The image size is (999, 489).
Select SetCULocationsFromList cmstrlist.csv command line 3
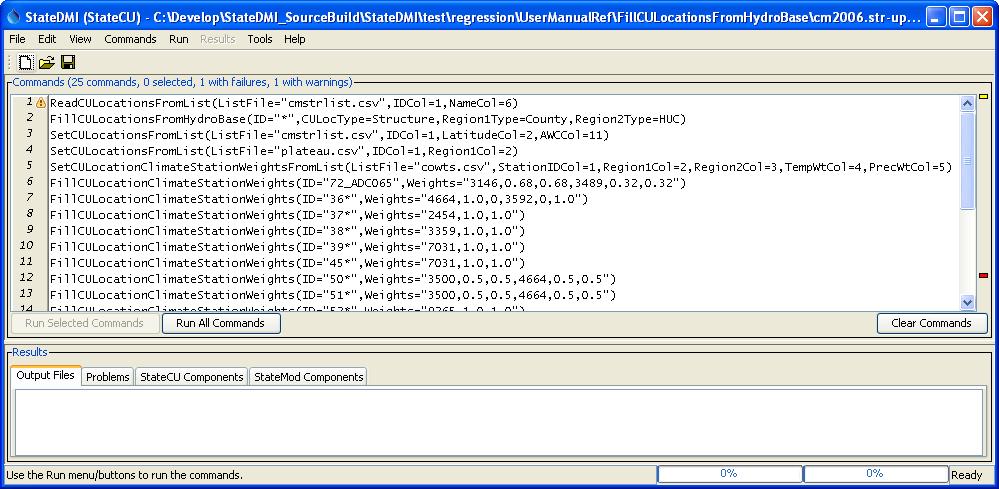[329, 135]
